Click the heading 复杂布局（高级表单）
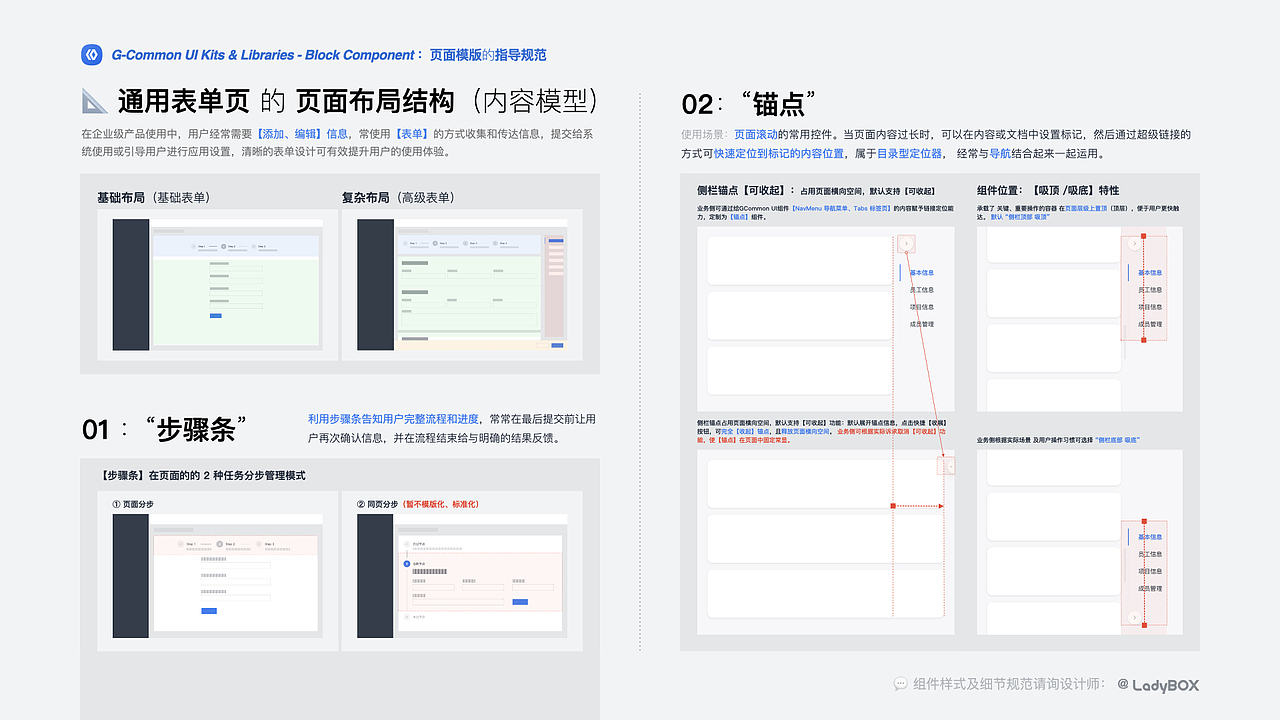The width and height of the screenshot is (1280, 720). (x=398, y=197)
